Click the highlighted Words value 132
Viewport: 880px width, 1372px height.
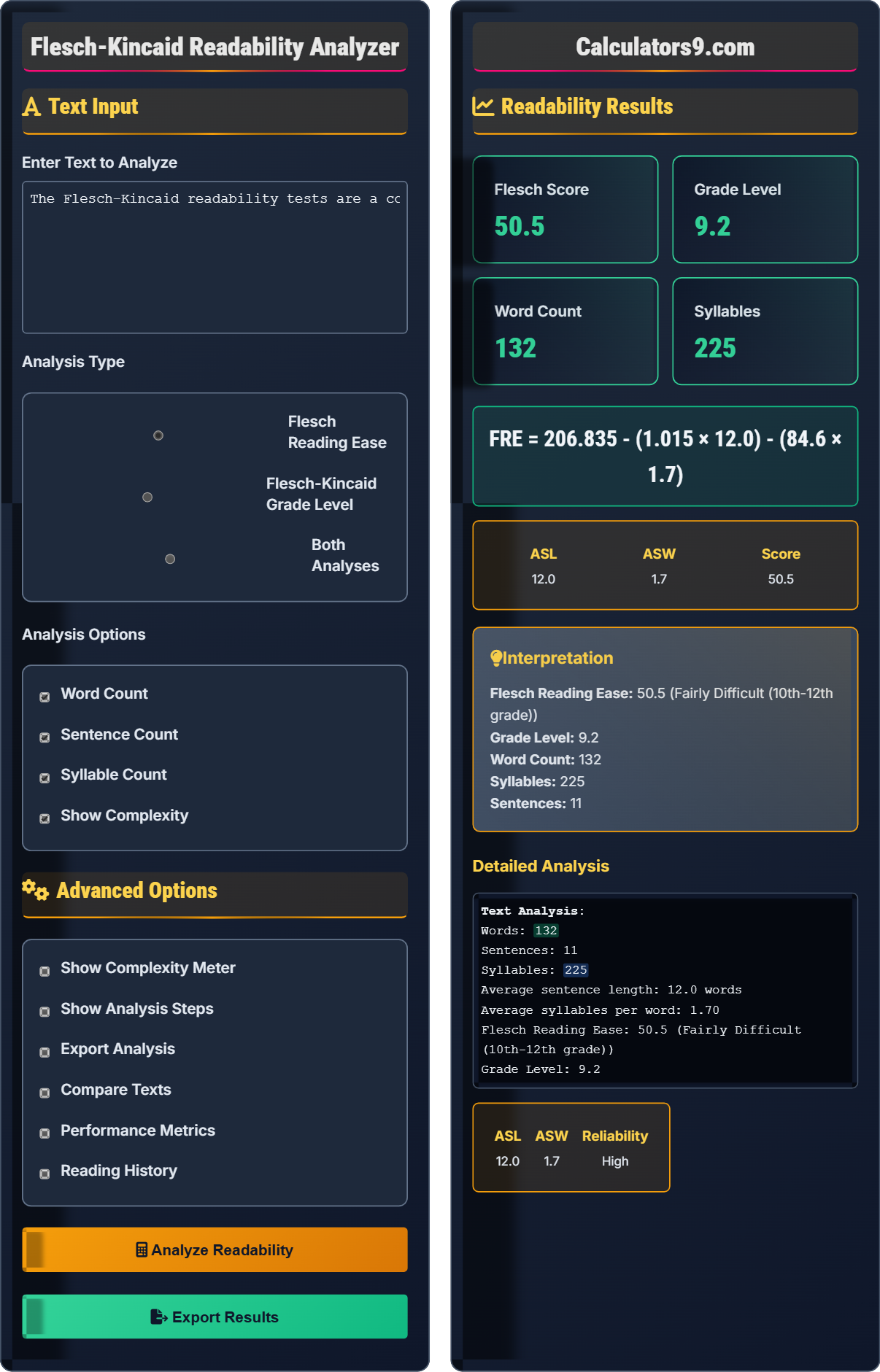(x=546, y=931)
